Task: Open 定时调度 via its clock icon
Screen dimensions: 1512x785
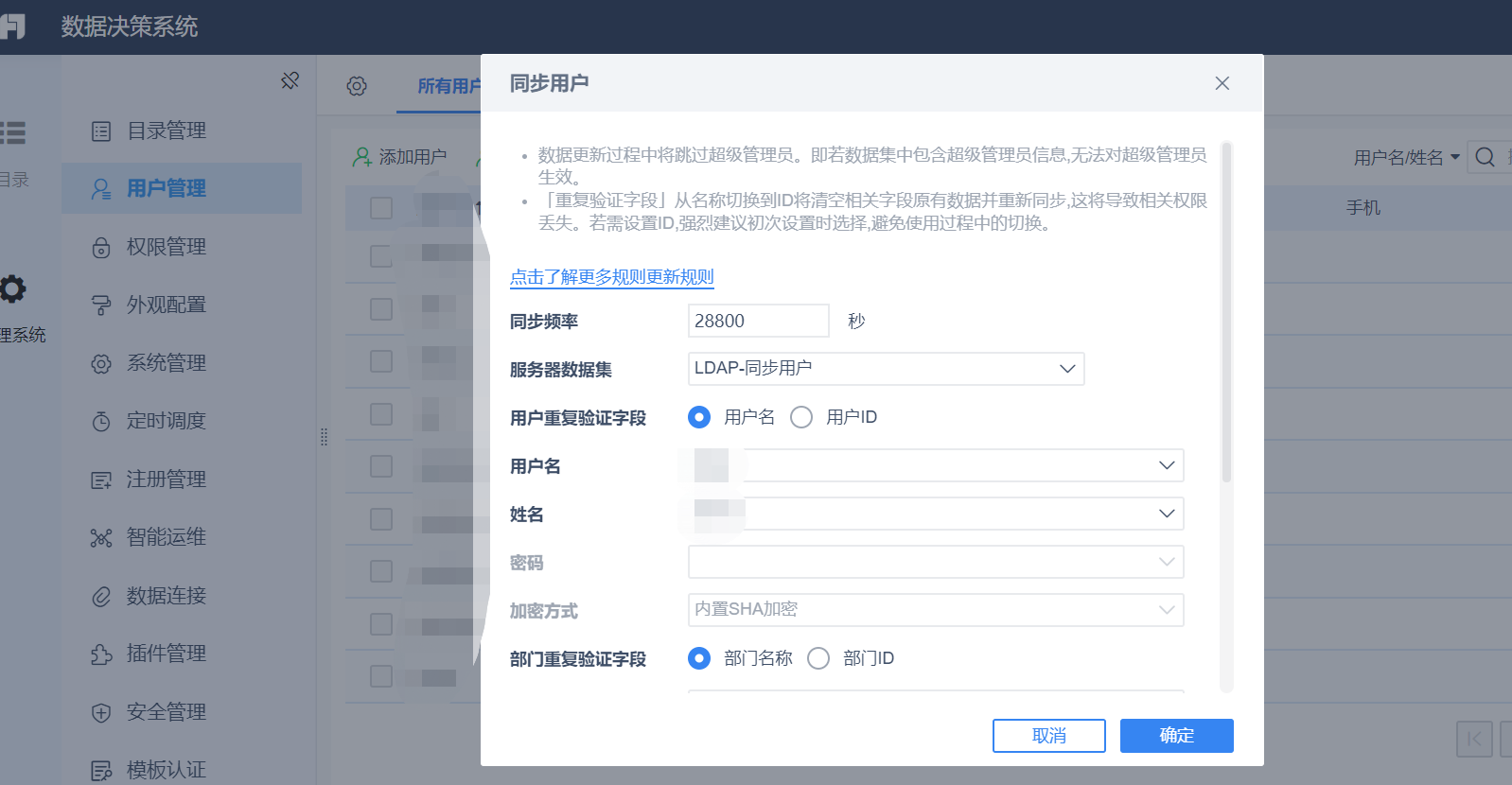Action: tap(101, 421)
